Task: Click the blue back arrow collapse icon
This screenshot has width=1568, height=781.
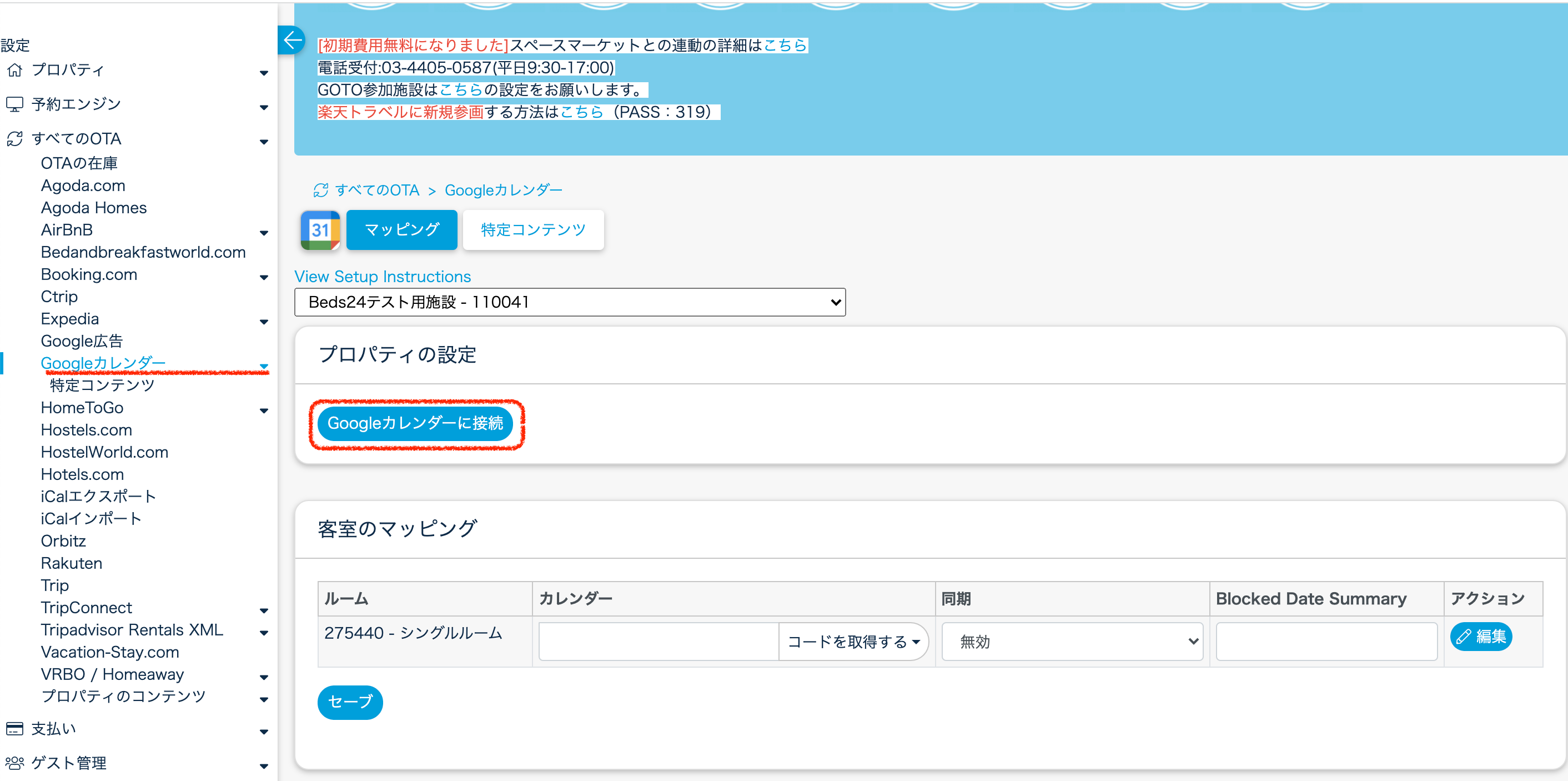Action: click(292, 41)
